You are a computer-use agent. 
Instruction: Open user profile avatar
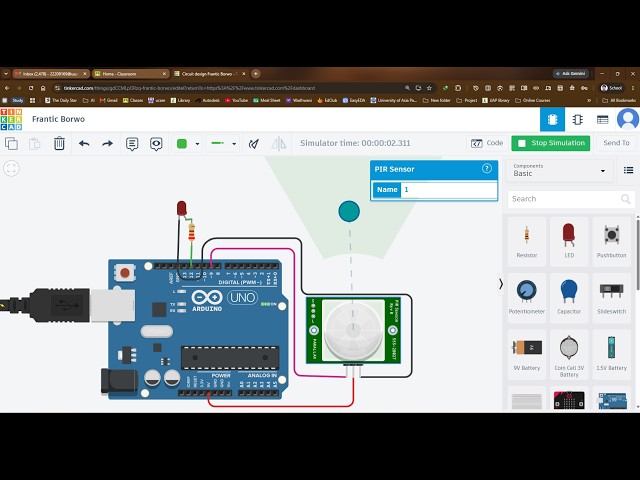click(x=628, y=119)
